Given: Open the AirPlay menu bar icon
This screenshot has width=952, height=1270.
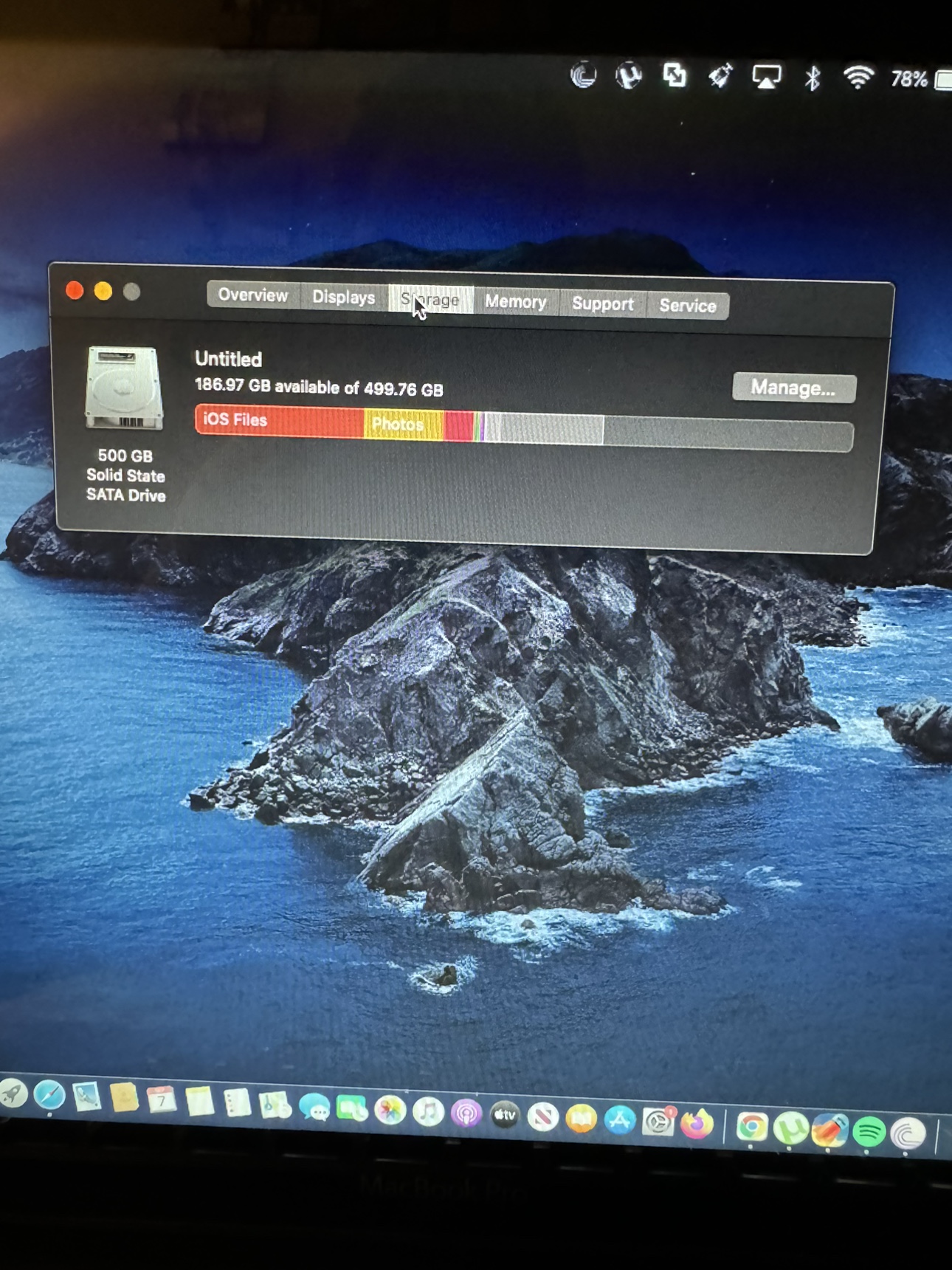Looking at the screenshot, I should point(766,77).
